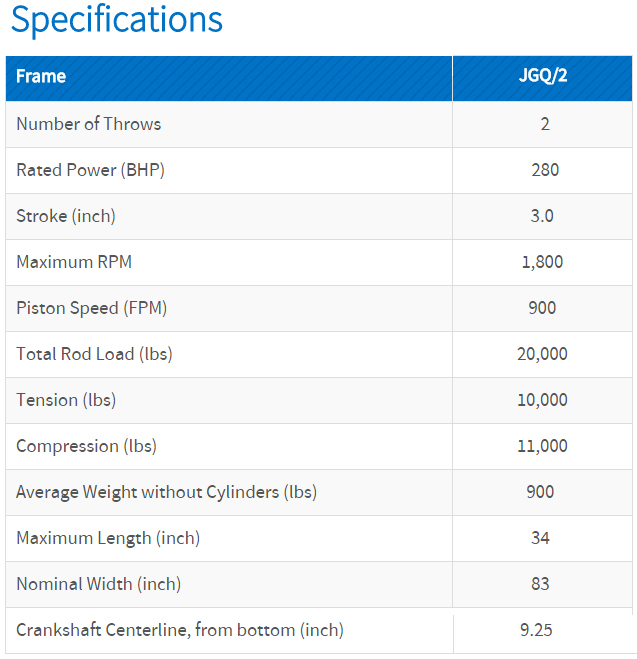Screen dimensions: 637x659
Task: Select the Average Weight without Cylinders label
Action: [x=166, y=492]
